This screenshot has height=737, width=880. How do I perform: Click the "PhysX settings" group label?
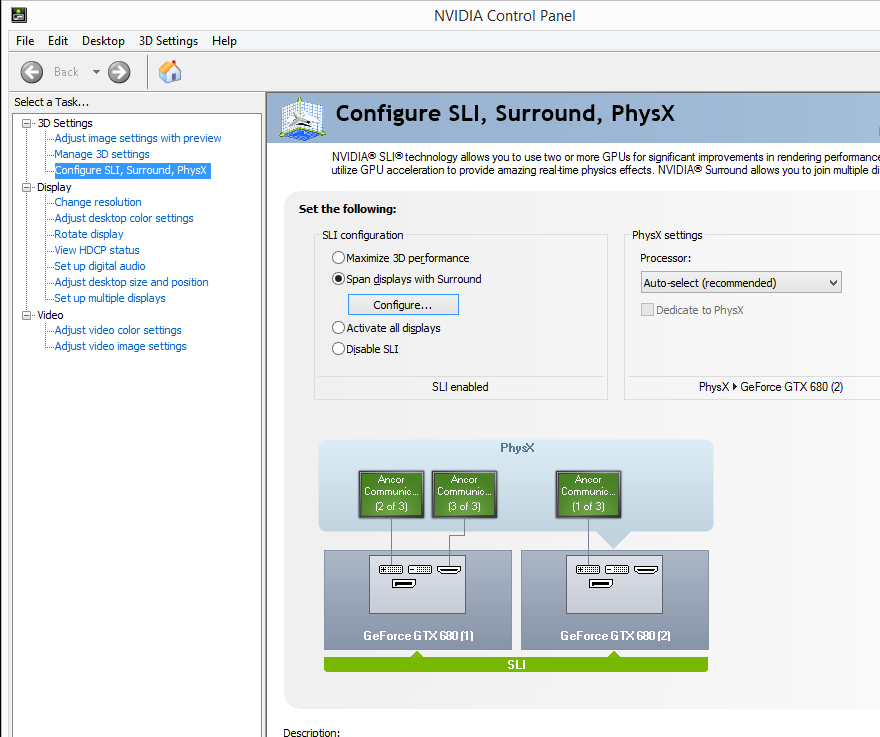click(x=667, y=235)
